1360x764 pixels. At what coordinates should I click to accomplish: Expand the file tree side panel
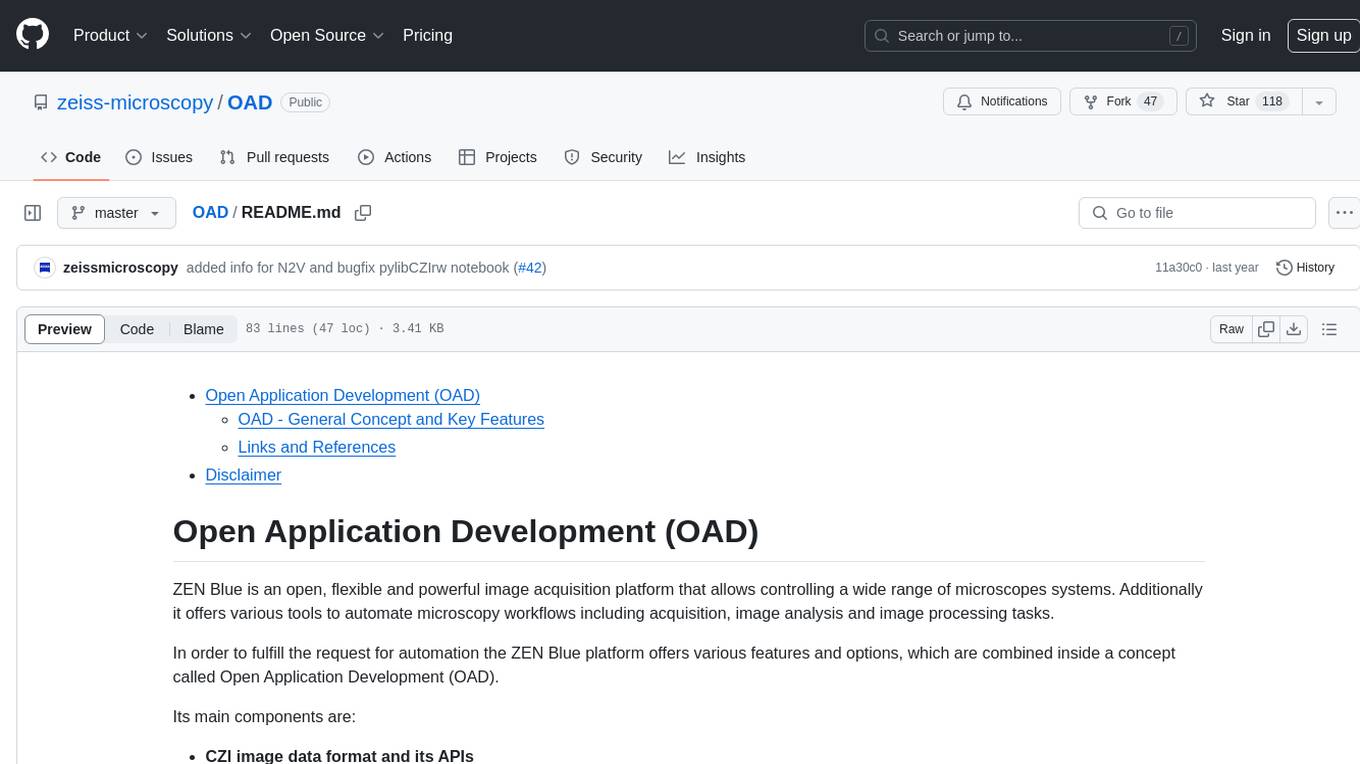tap(32, 213)
